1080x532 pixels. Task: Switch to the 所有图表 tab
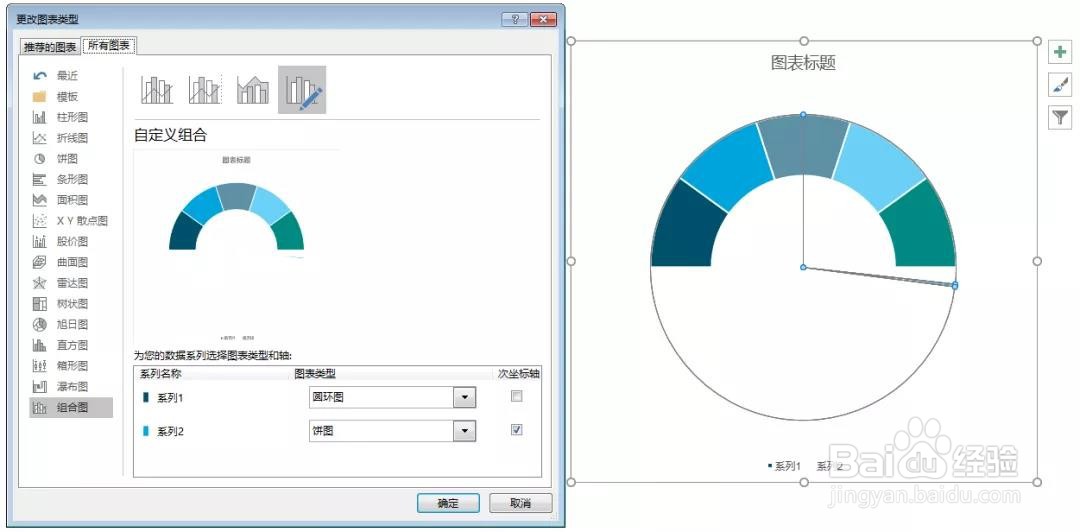[x=109, y=46]
